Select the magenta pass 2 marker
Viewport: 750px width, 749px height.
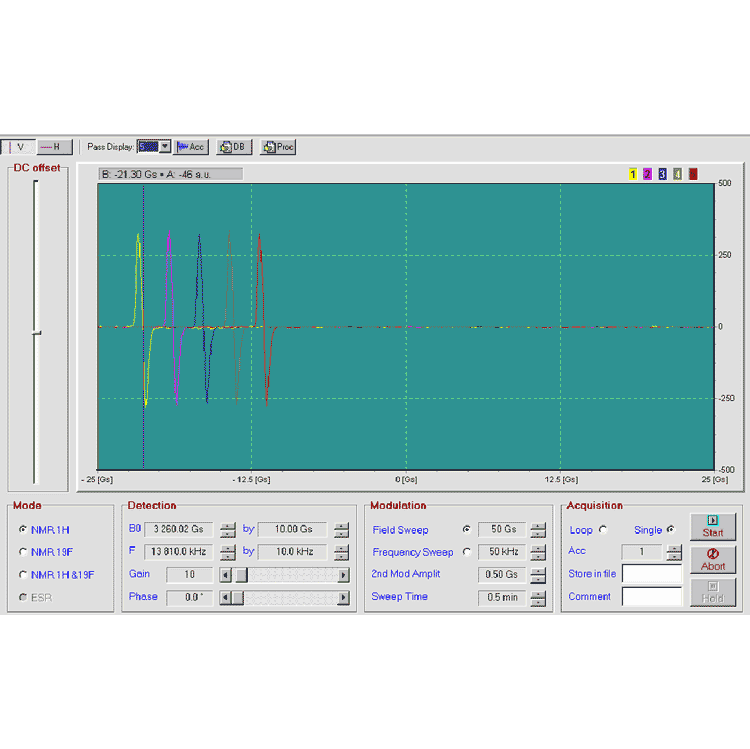coord(647,174)
